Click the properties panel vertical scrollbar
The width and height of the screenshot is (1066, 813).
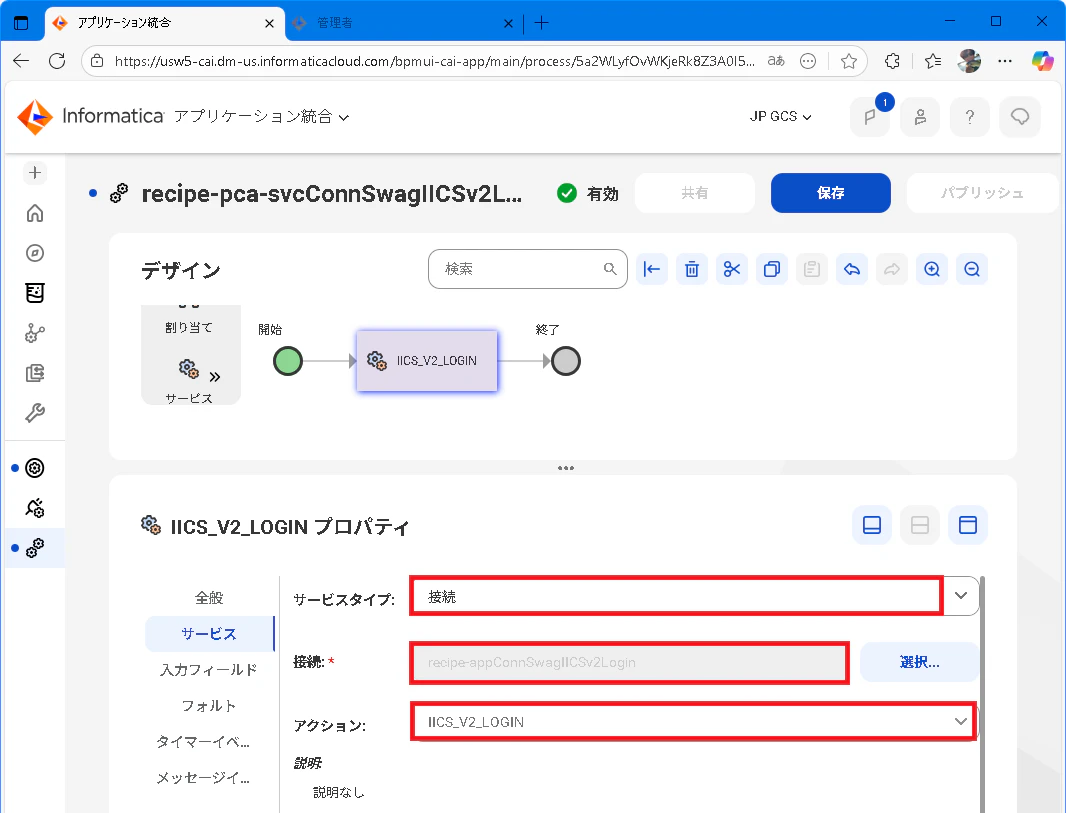(982, 693)
